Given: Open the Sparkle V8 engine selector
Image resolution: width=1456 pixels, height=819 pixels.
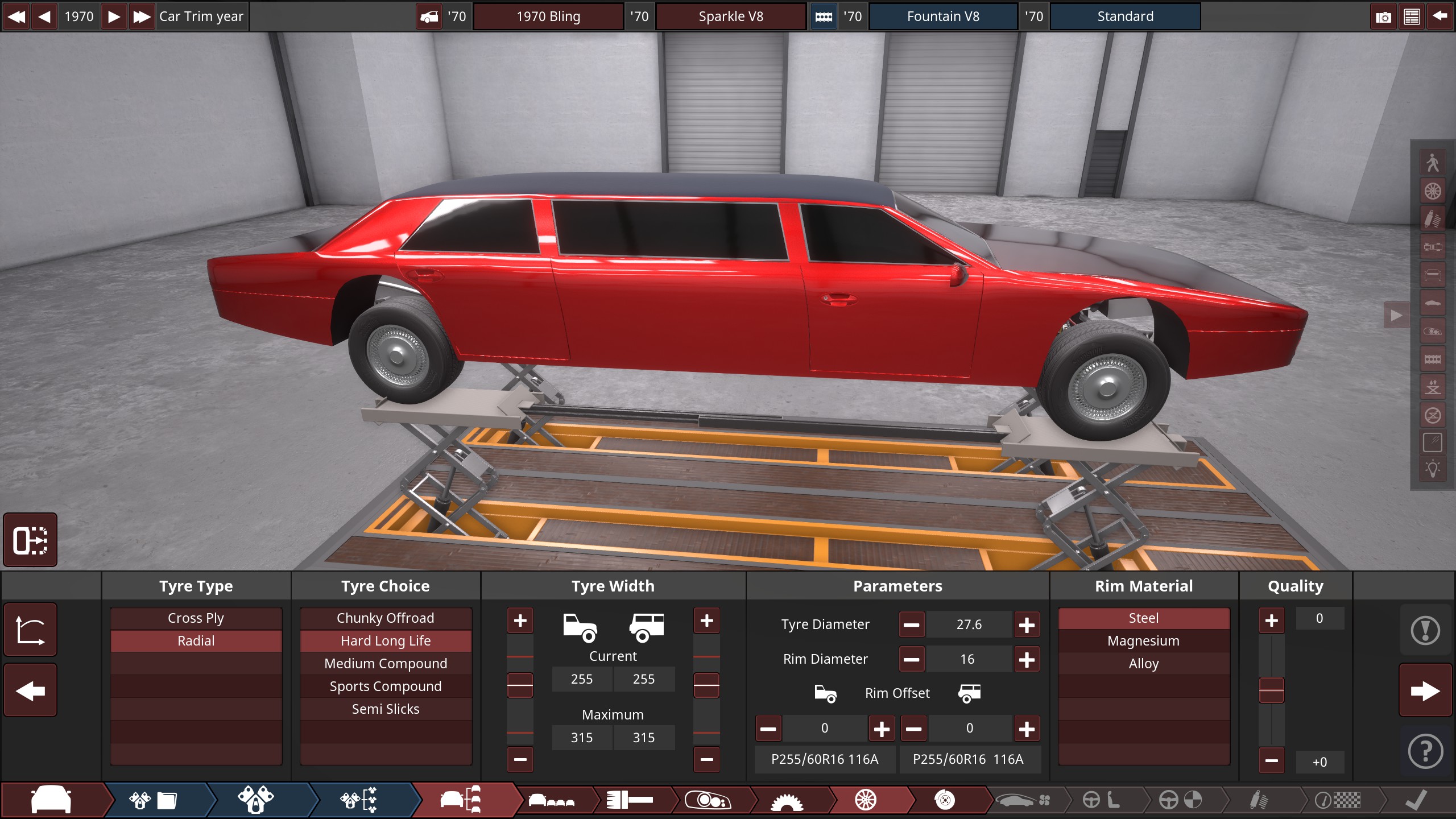Looking at the screenshot, I should (730, 16).
